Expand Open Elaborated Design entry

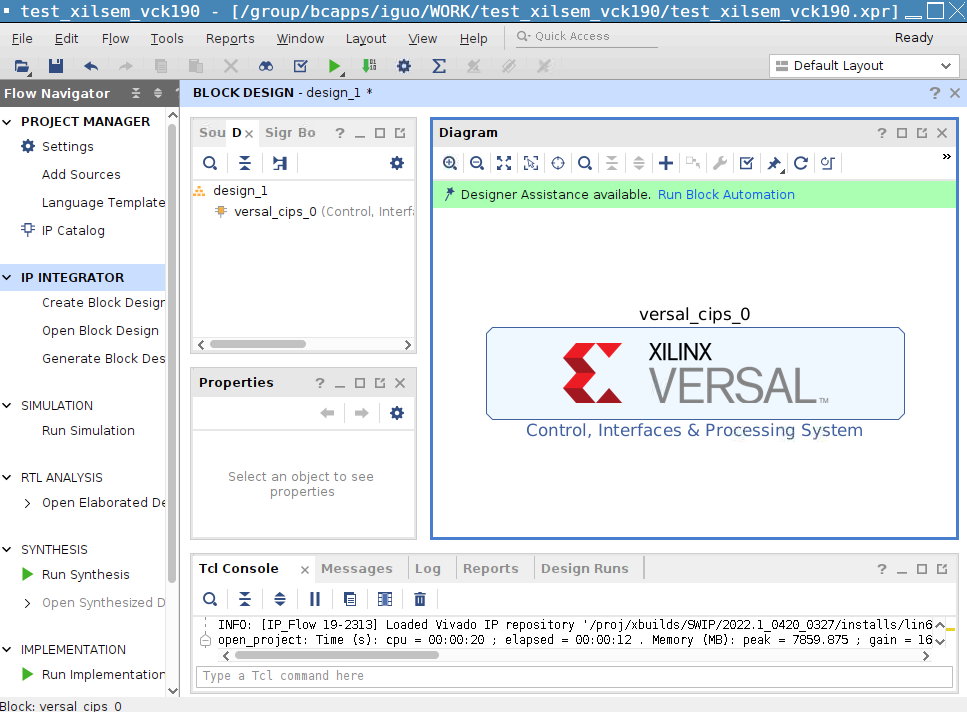coord(27,503)
